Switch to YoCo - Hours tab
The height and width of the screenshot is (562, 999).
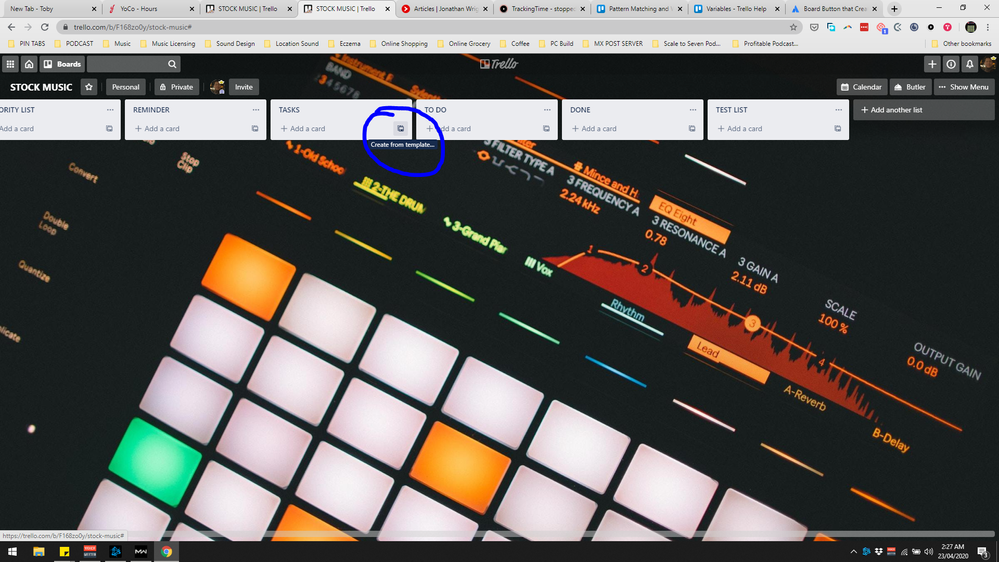tap(150, 9)
